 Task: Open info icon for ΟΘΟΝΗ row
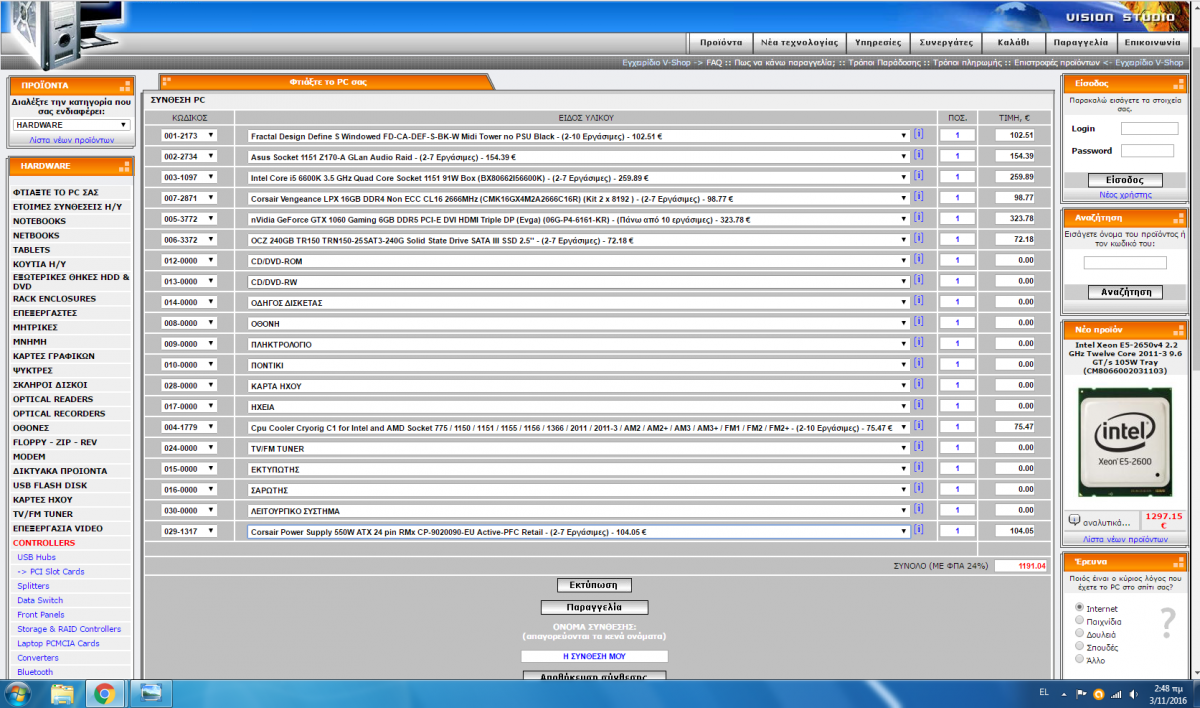pos(919,323)
